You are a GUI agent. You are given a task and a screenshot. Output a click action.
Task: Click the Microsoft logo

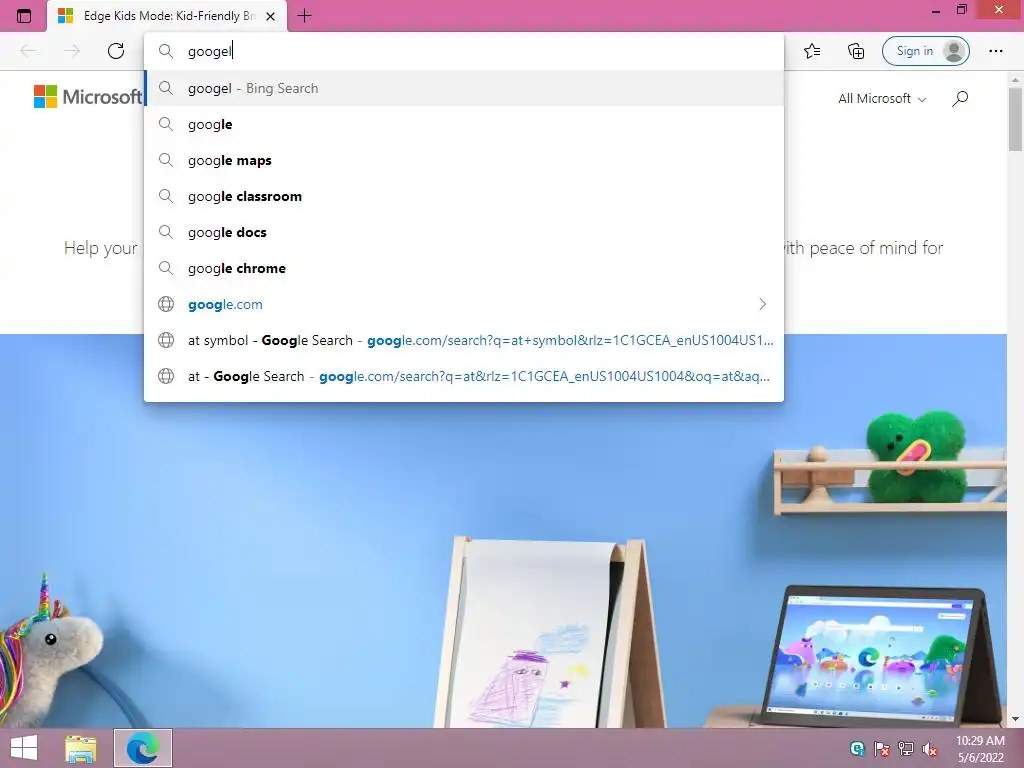[88, 97]
